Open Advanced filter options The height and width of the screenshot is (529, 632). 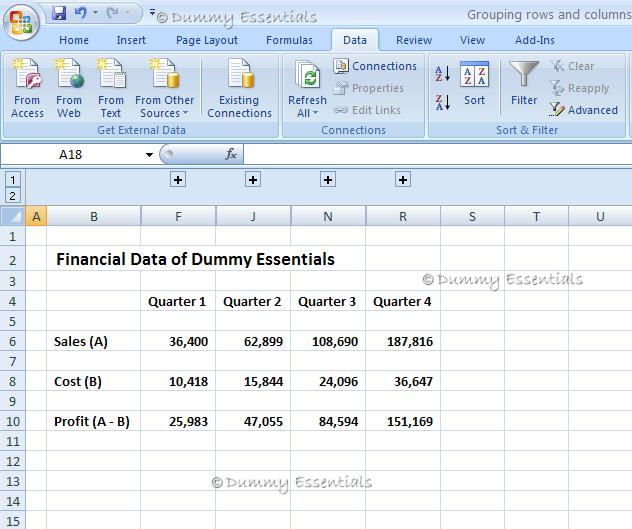click(x=584, y=110)
